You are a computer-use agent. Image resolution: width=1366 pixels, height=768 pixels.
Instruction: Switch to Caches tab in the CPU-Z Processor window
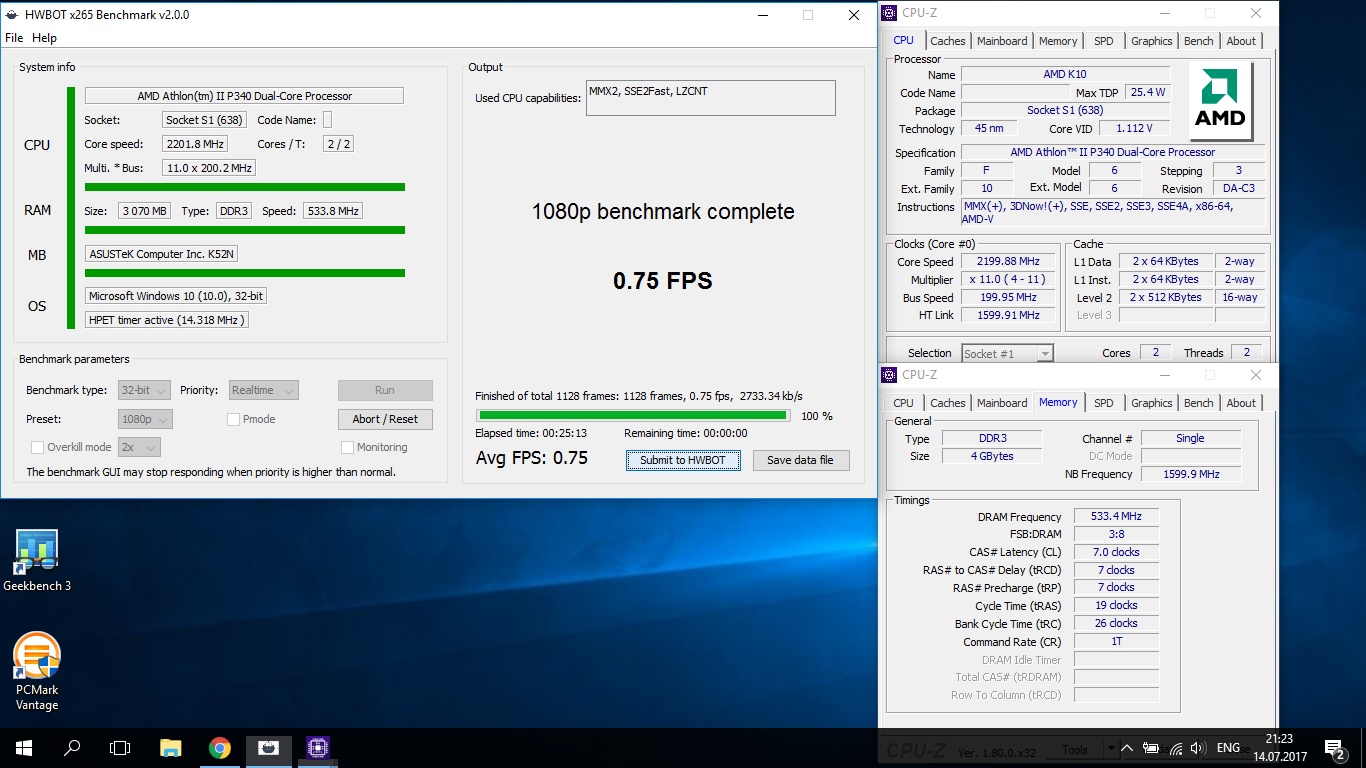(x=947, y=41)
